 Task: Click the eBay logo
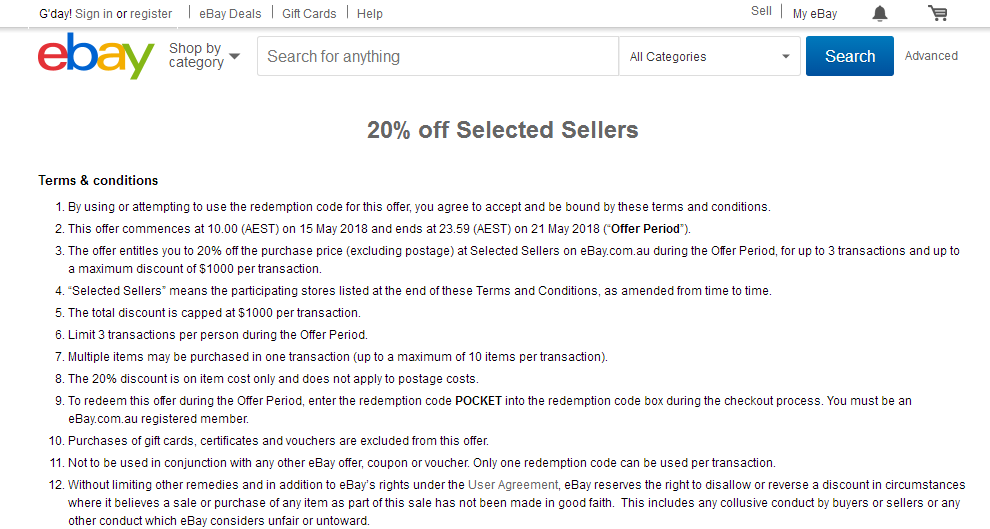pos(96,56)
